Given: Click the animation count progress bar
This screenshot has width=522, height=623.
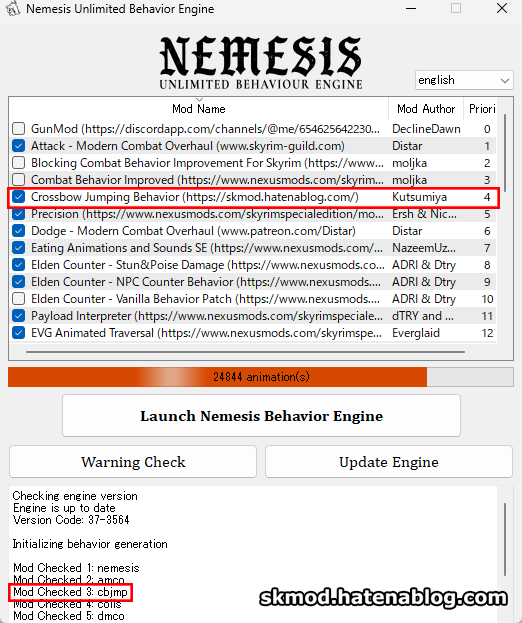Looking at the screenshot, I should [x=261, y=377].
